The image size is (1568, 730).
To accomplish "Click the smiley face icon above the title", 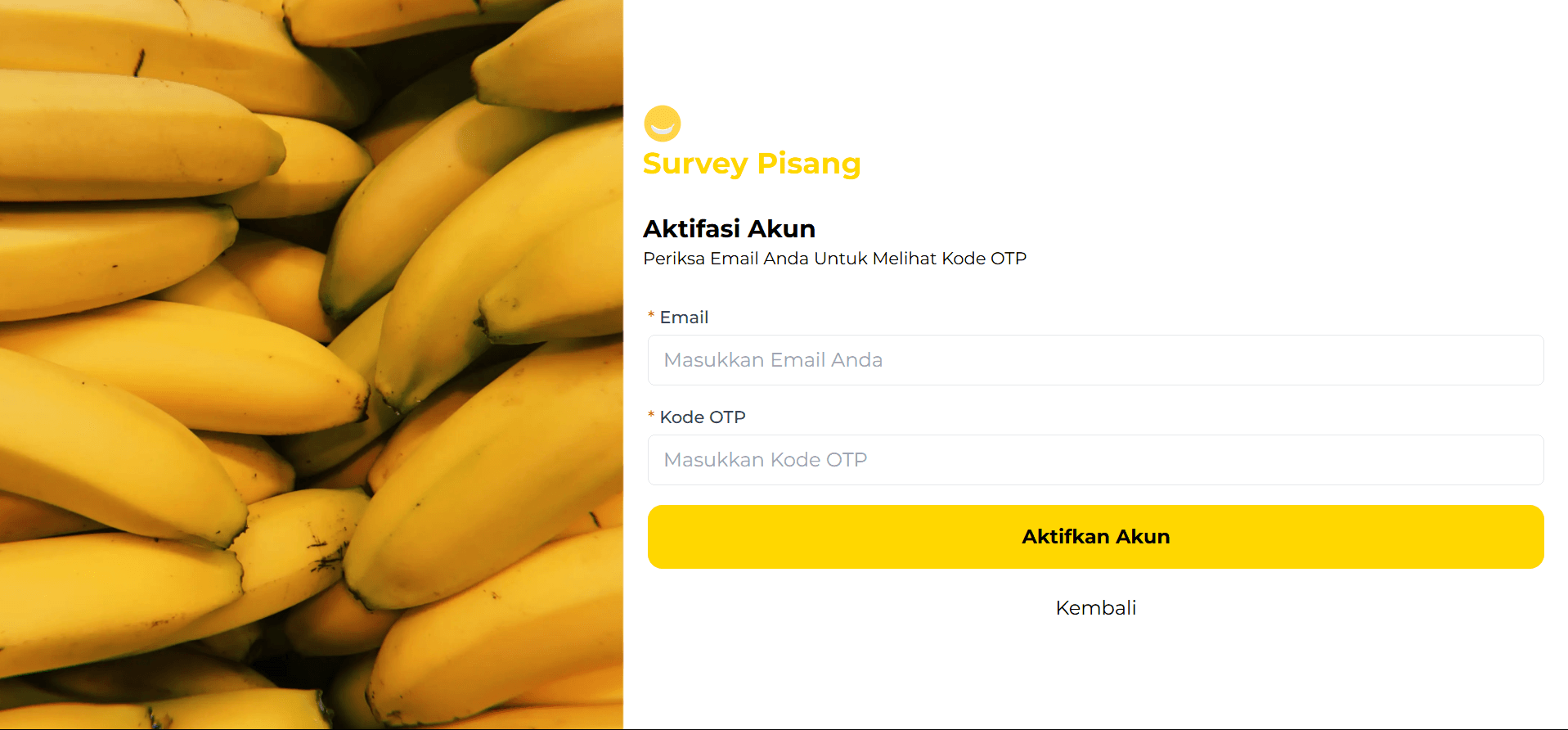I will [x=662, y=124].
